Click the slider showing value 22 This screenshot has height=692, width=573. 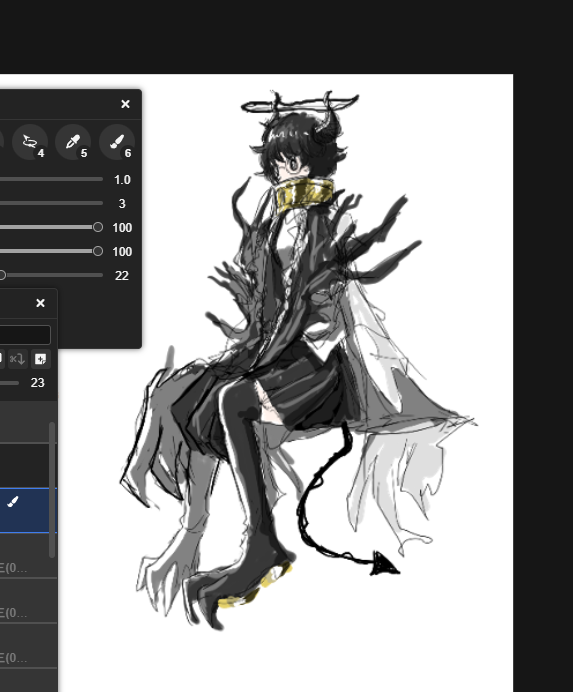51,275
